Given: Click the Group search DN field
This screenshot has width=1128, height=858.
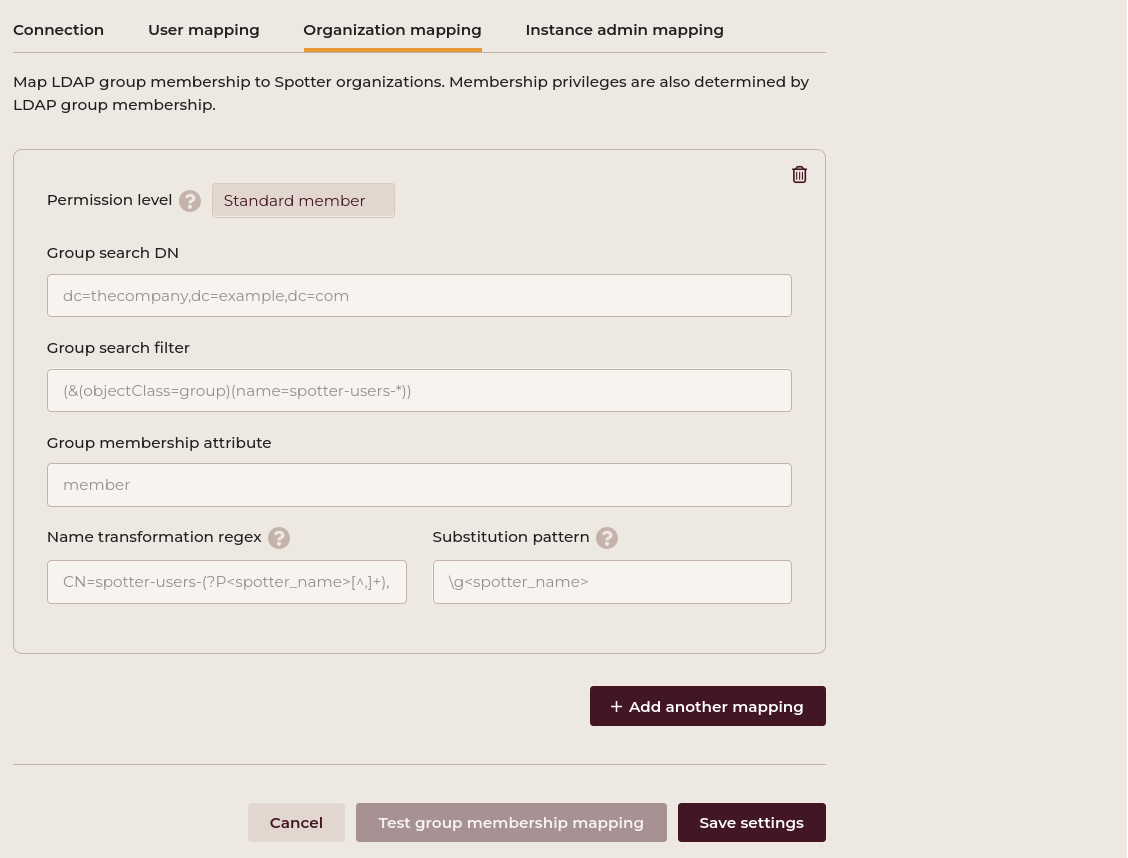Looking at the screenshot, I should point(419,296).
